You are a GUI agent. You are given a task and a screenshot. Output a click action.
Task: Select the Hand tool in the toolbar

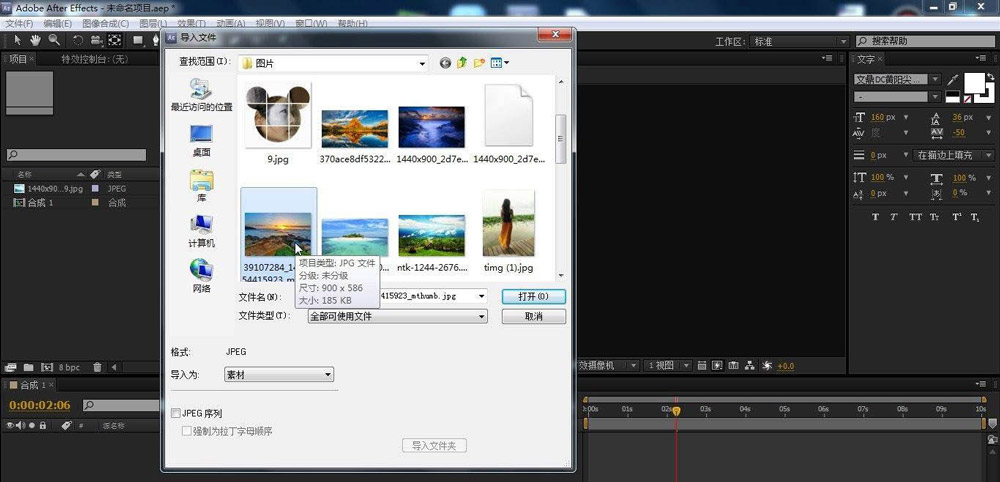[x=35, y=40]
